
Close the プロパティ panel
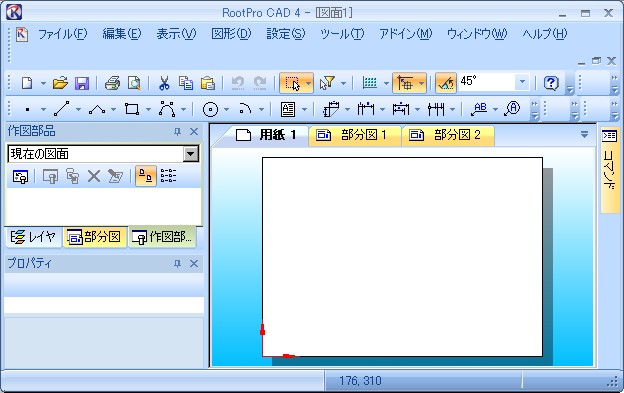194,263
